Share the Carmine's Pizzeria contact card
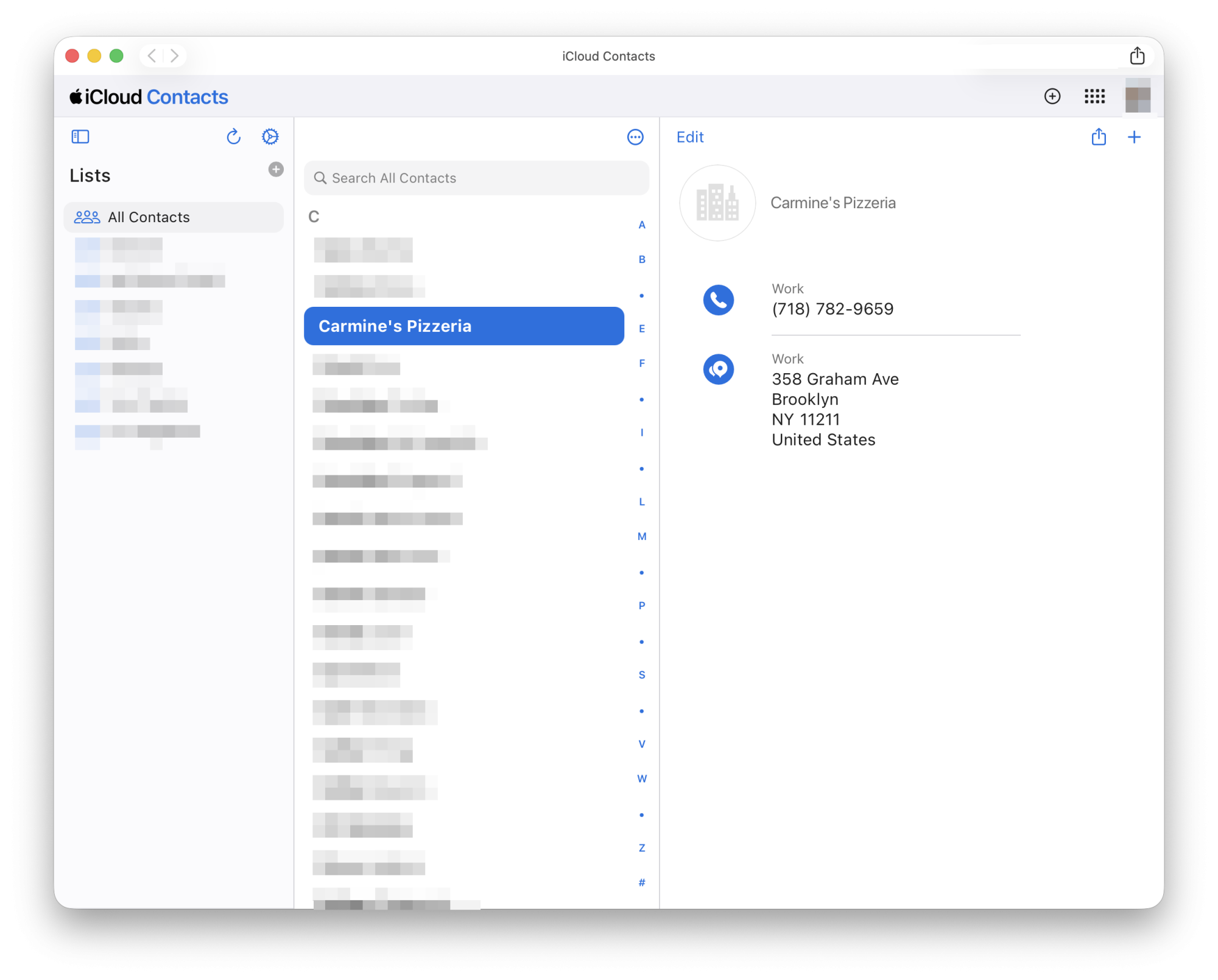 (x=1099, y=137)
